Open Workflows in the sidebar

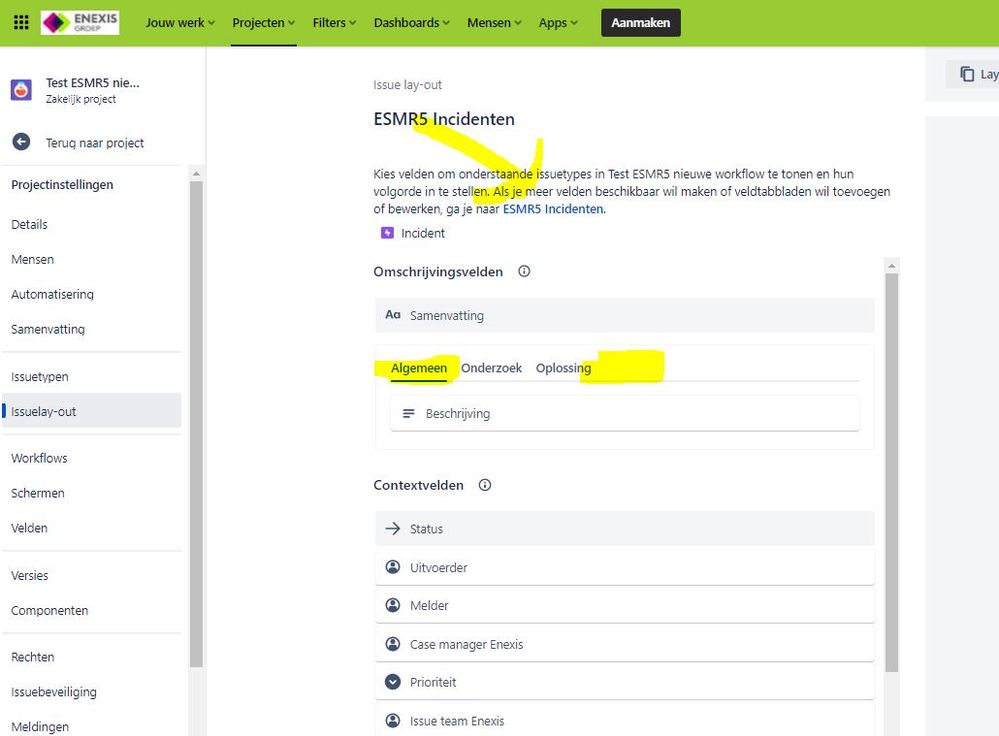click(x=39, y=458)
